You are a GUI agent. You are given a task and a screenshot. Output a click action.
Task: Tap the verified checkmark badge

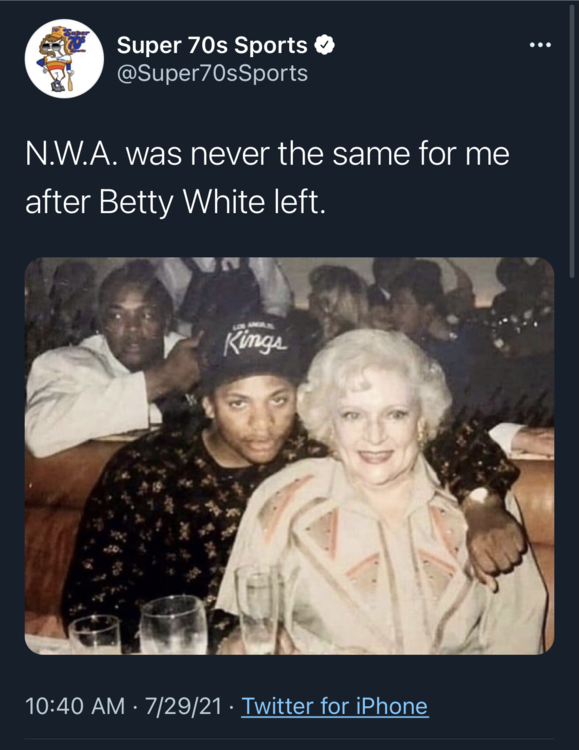(324, 45)
